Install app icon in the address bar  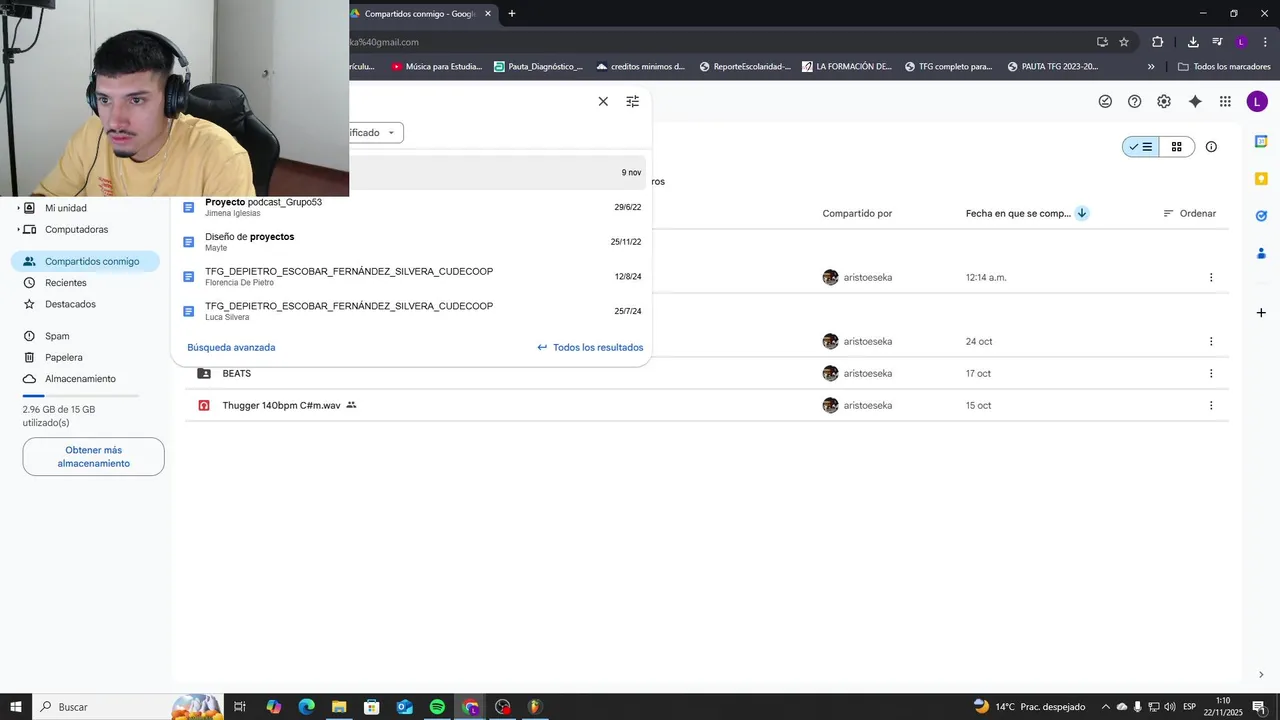click(1102, 42)
